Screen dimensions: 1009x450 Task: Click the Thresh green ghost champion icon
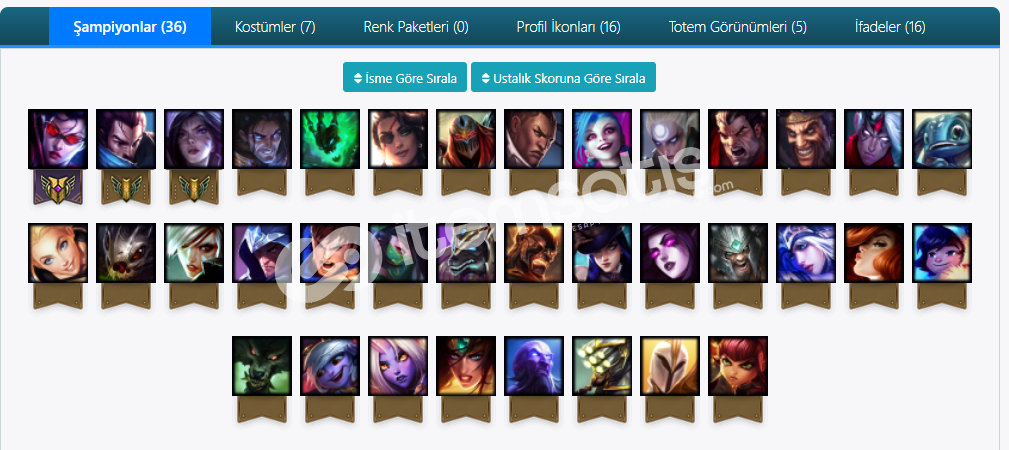330,139
